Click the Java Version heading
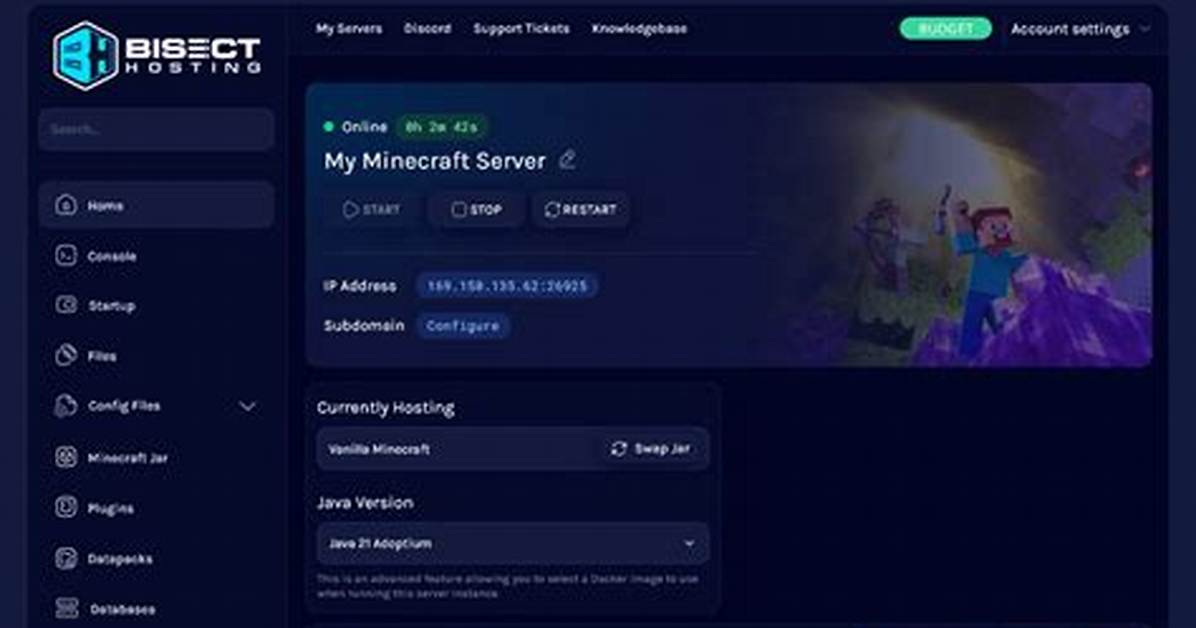Screen dimensions: 1196x628 click(365, 503)
